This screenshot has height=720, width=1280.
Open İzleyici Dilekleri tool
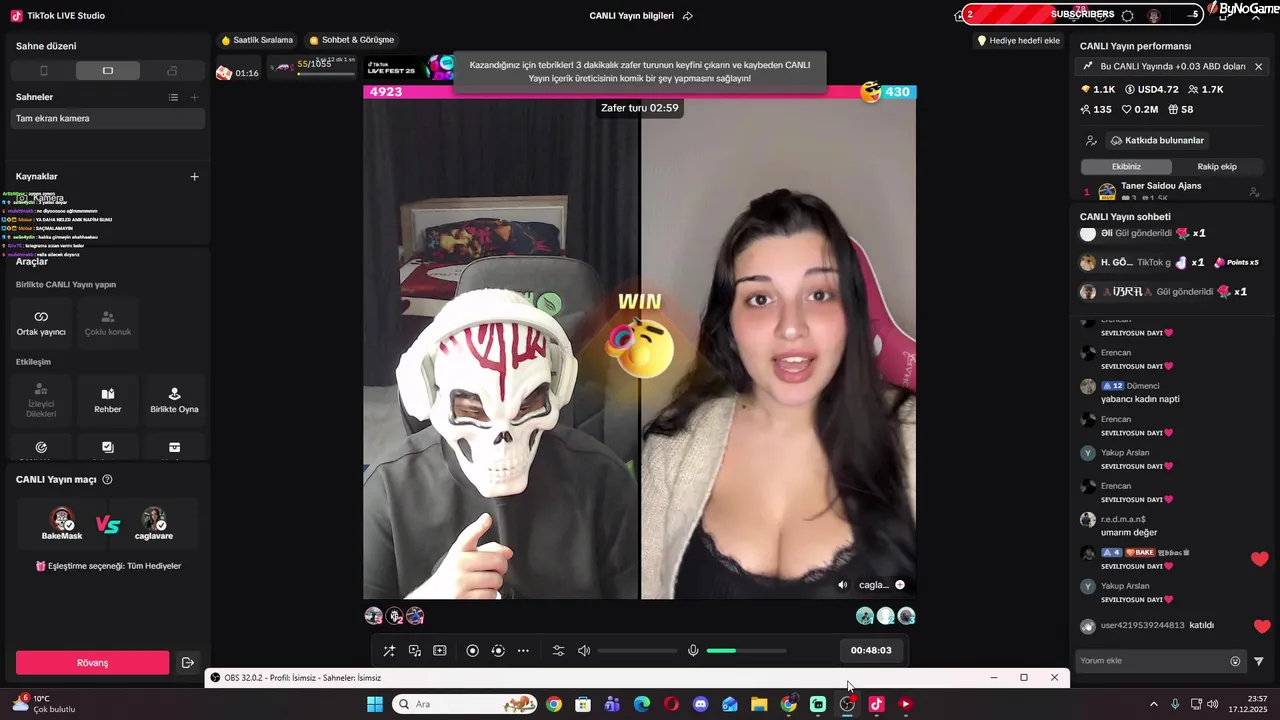(x=41, y=401)
